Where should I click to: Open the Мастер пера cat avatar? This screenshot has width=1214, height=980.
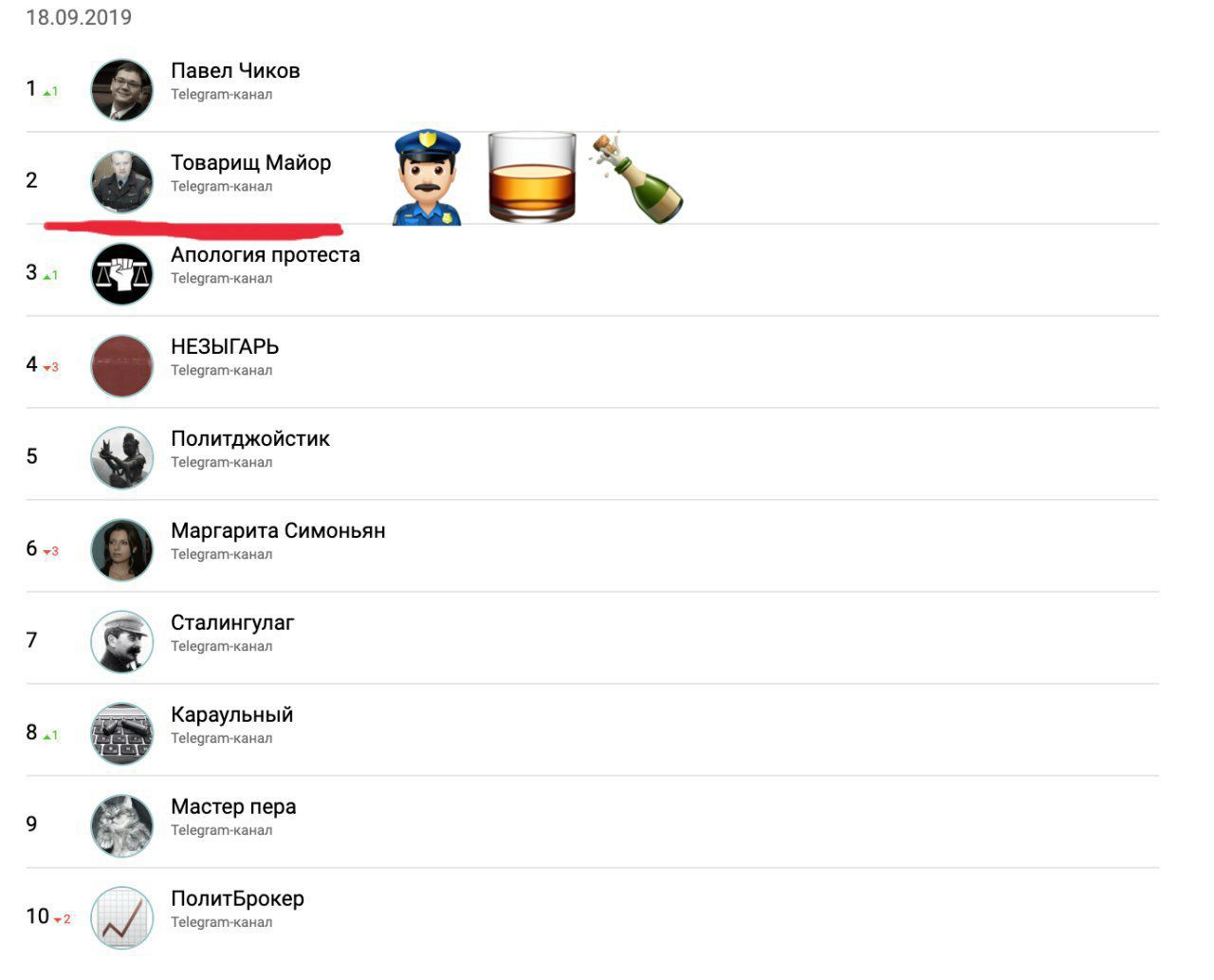(x=121, y=826)
